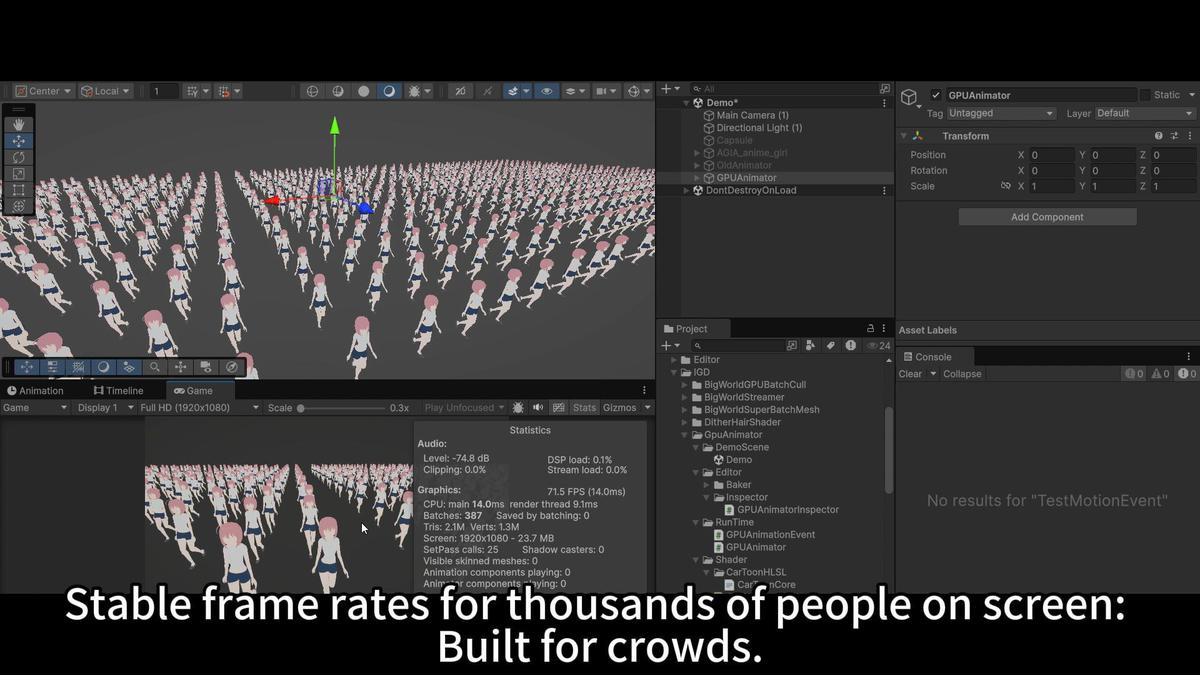This screenshot has width=1200, height=675.
Task: Select the Rect transform tool
Action: pos(18,189)
